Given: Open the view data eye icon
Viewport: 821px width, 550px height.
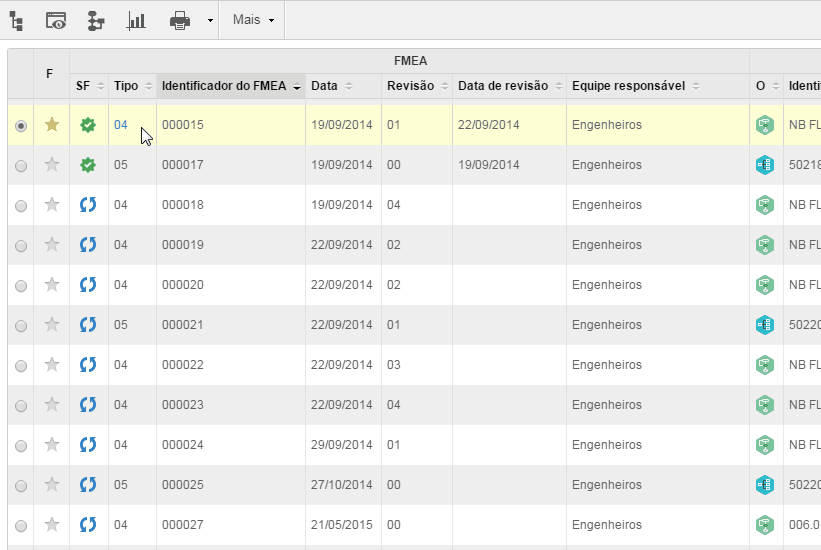Looking at the screenshot, I should point(56,20).
